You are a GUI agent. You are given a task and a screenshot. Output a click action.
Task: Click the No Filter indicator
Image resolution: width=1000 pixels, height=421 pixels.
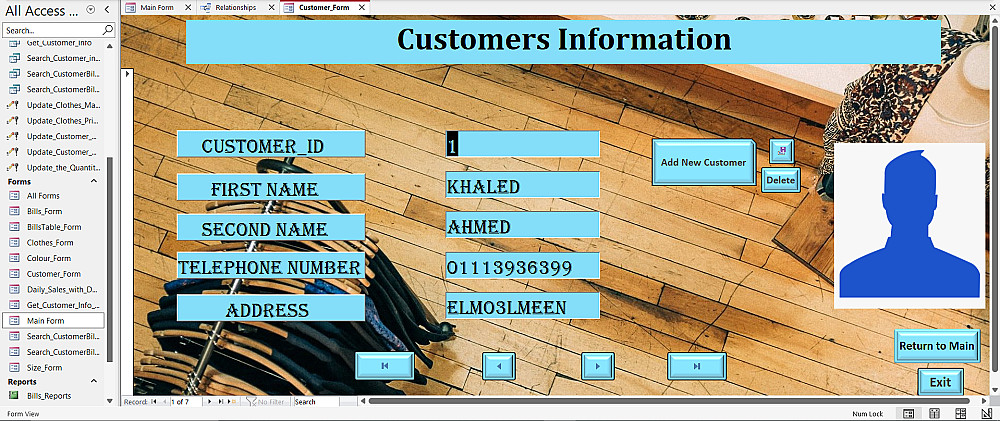click(x=265, y=402)
